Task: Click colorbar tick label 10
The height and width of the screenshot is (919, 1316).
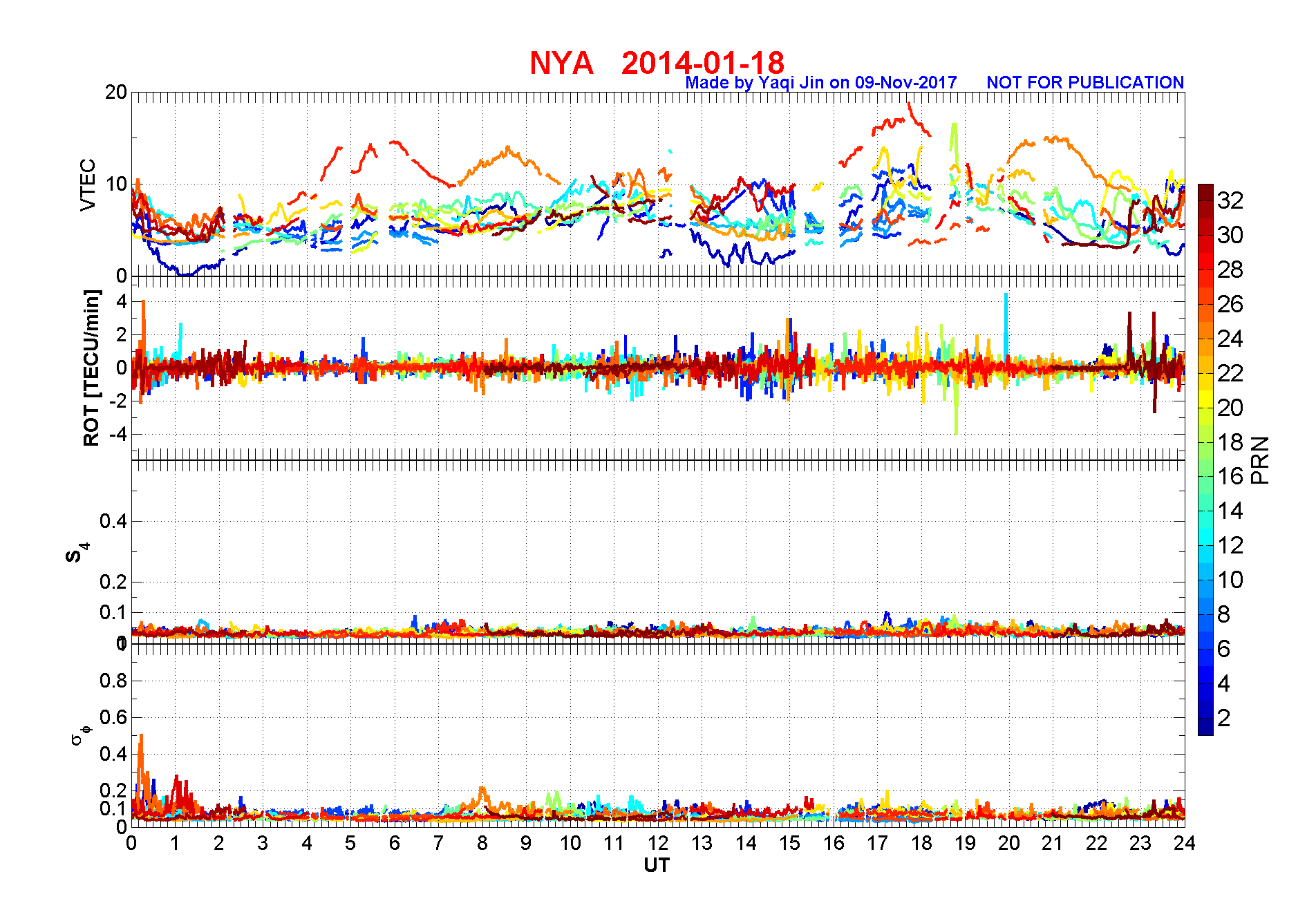Action: click(x=1230, y=580)
